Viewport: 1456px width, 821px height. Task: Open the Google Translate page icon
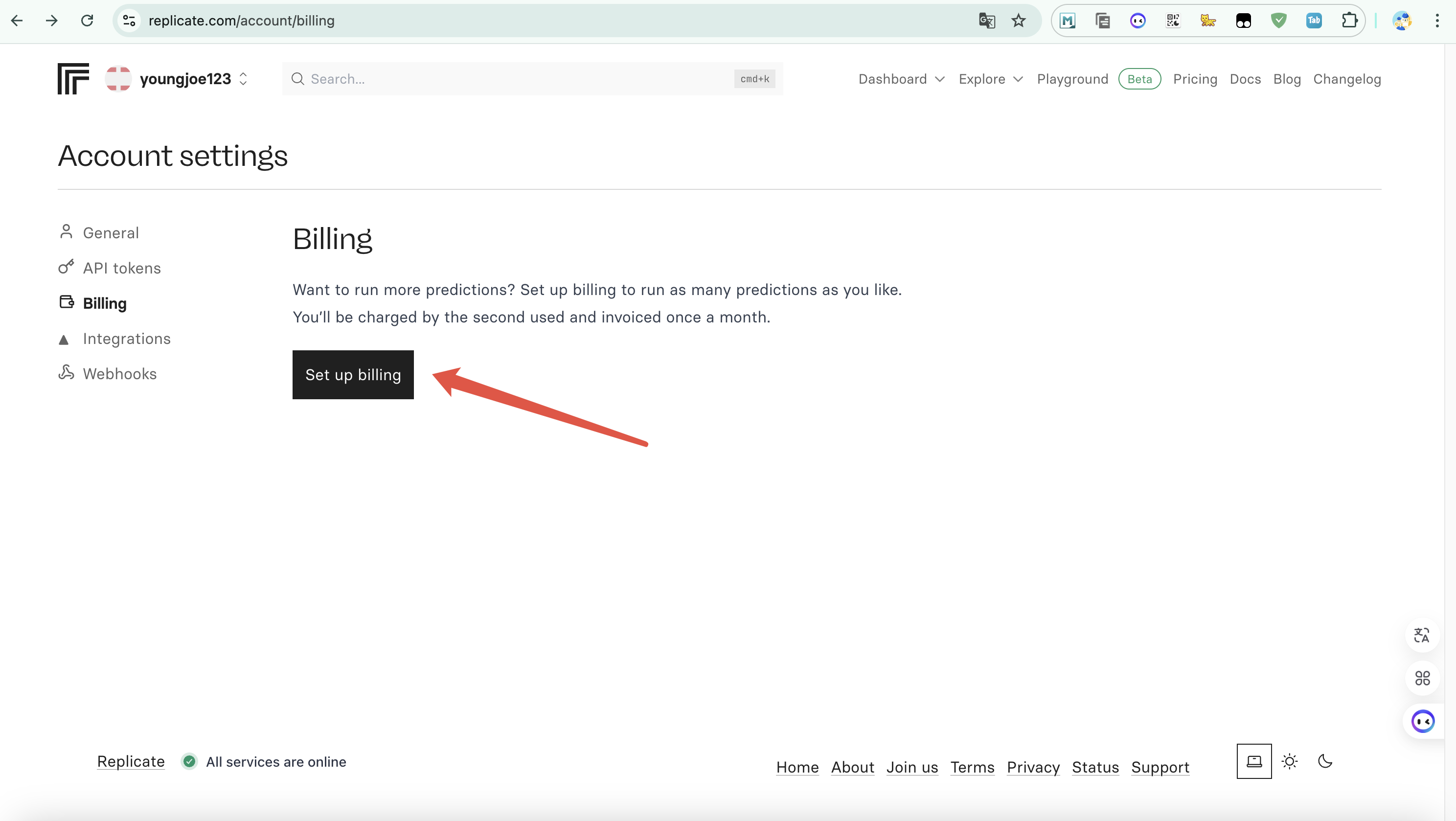pyautogui.click(x=986, y=21)
